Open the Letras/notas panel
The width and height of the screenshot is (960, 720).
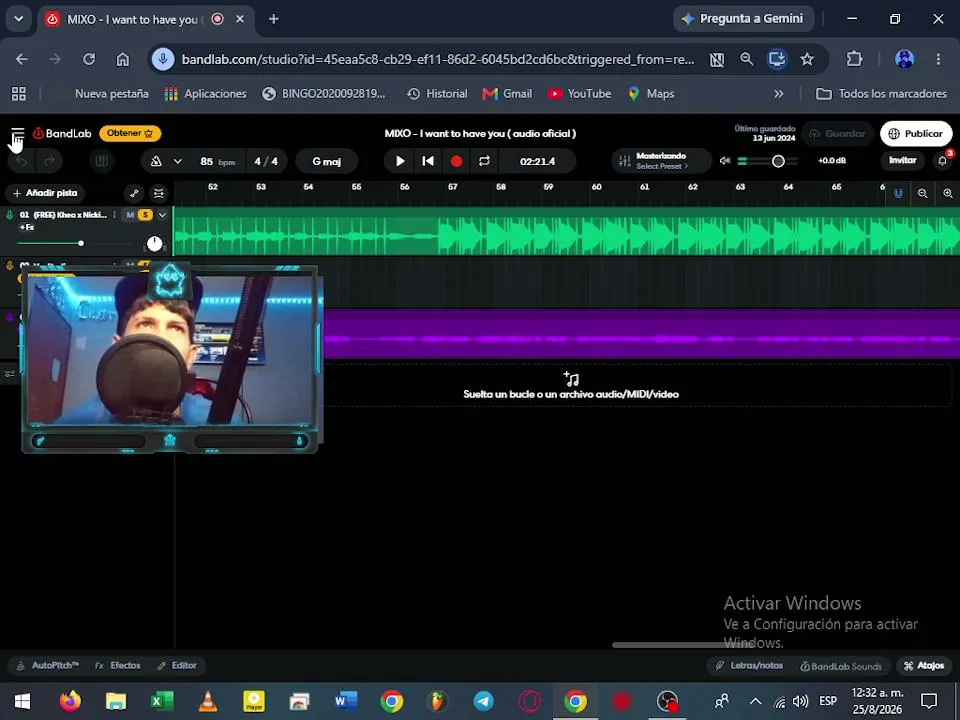pos(749,666)
